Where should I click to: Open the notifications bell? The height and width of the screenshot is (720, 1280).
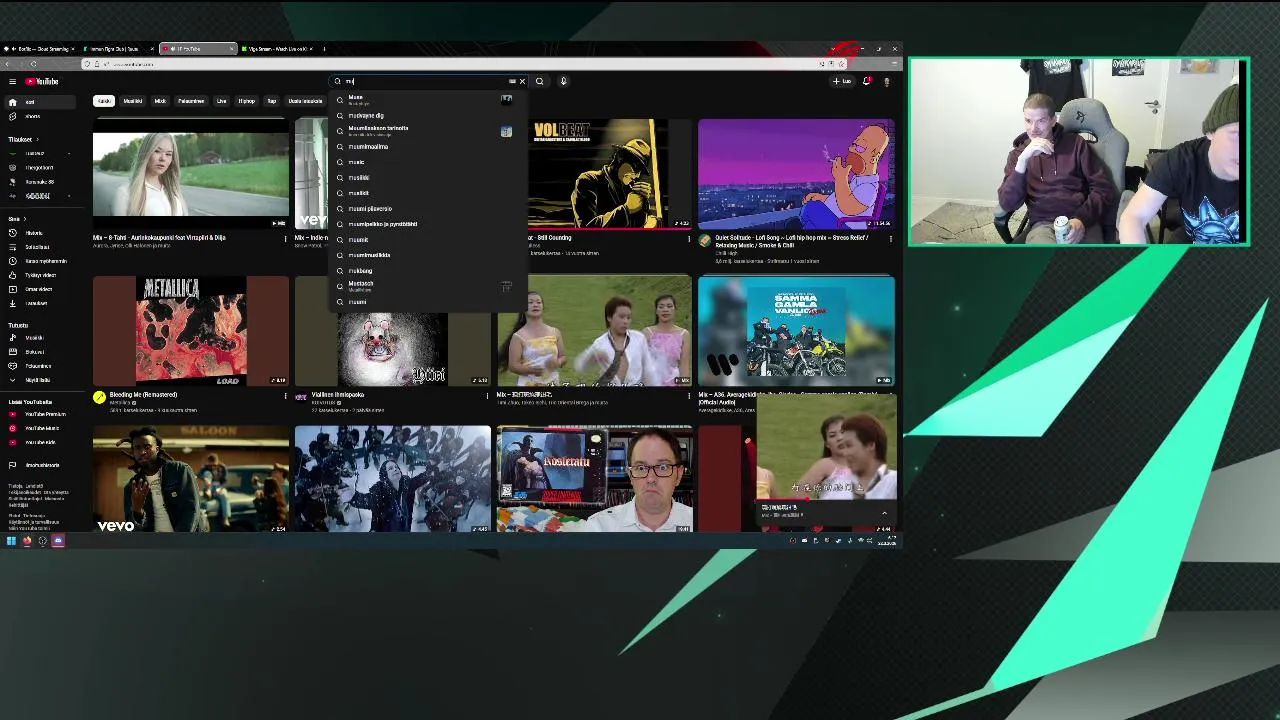(866, 81)
